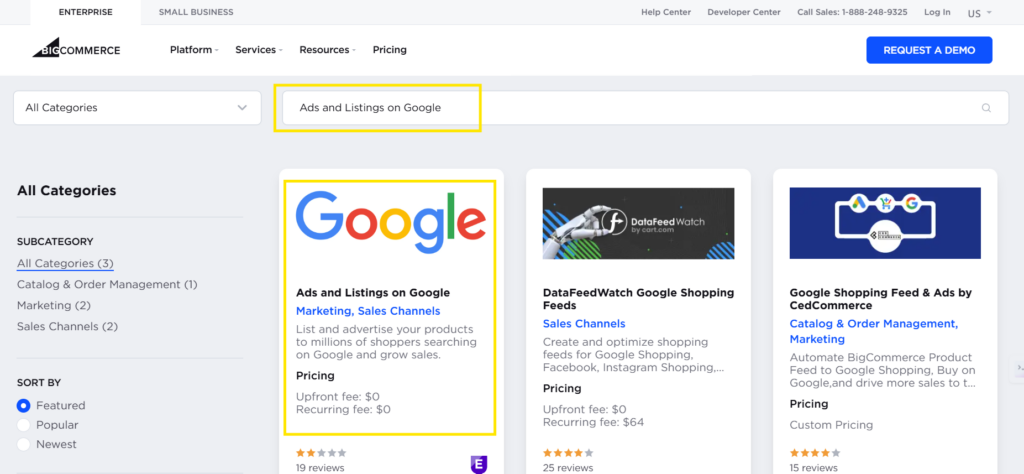Screen dimensions: 1024x474
Task: Click Recurring fee: $64 text
Action: point(594,422)
